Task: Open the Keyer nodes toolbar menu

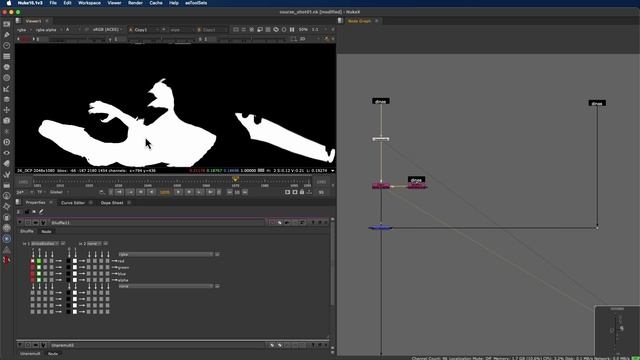Action: point(7,89)
